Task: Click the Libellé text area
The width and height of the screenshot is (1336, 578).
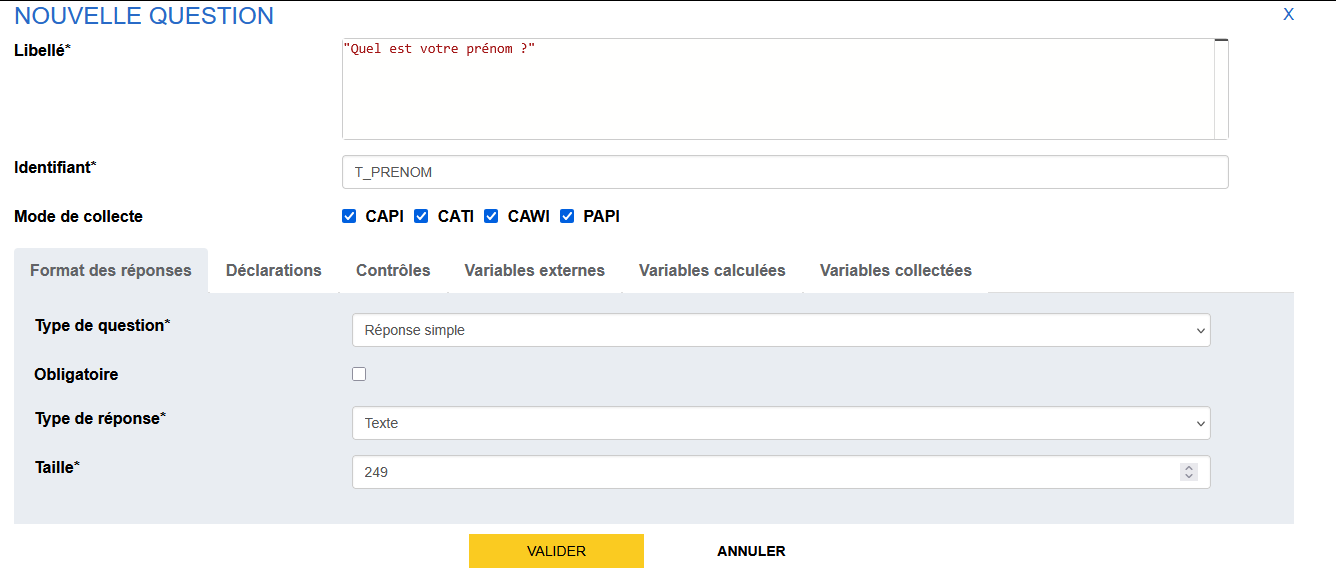Action: (x=778, y=90)
